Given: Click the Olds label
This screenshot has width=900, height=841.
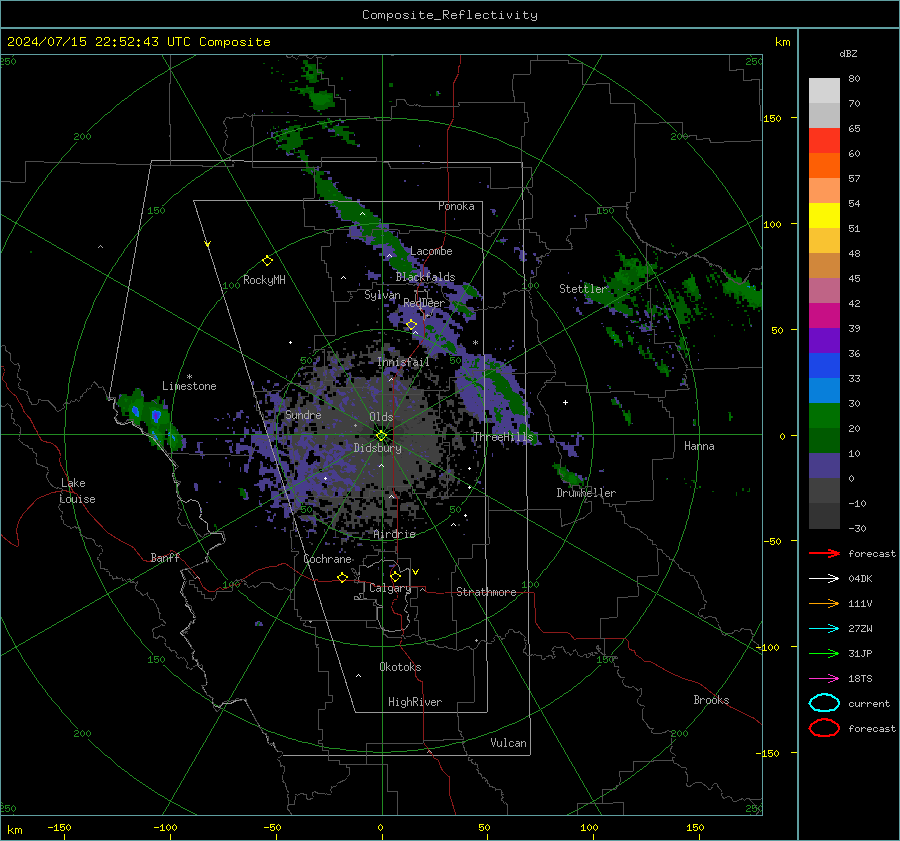Looking at the screenshot, I should tap(381, 417).
